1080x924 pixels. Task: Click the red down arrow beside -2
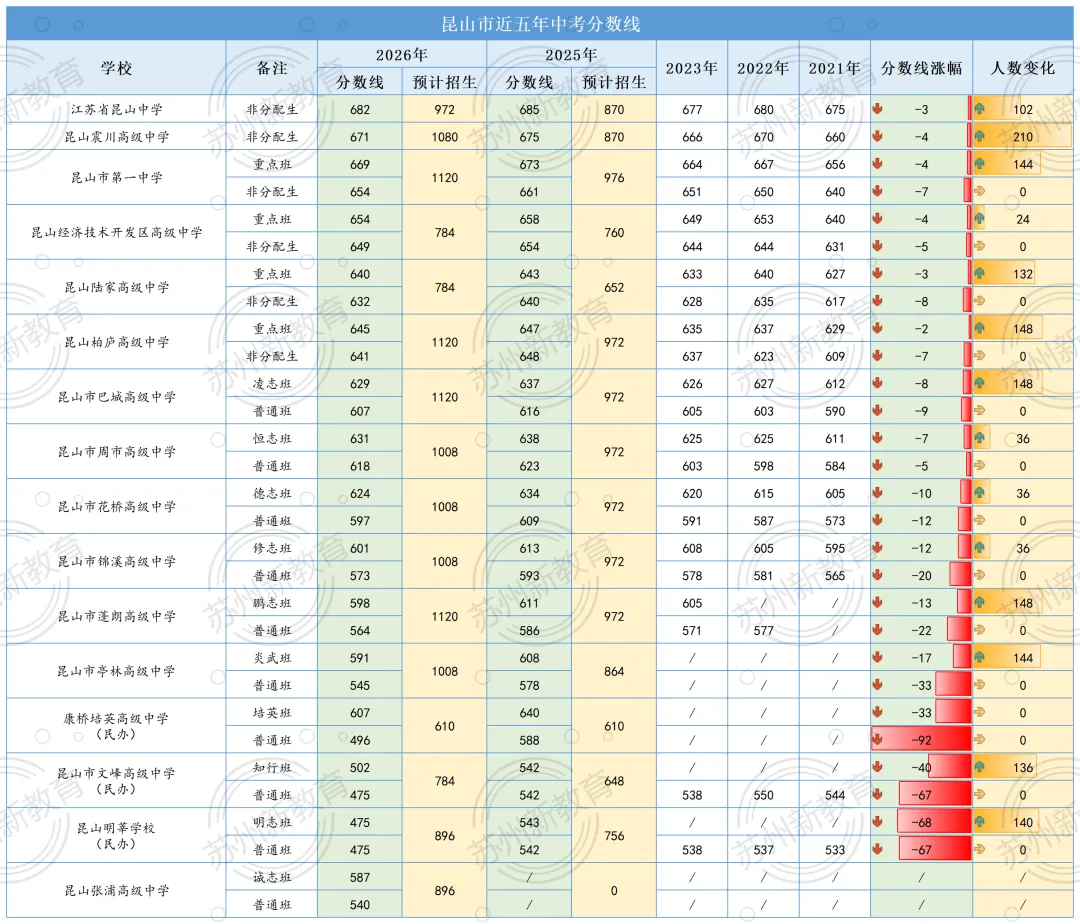[x=878, y=328]
